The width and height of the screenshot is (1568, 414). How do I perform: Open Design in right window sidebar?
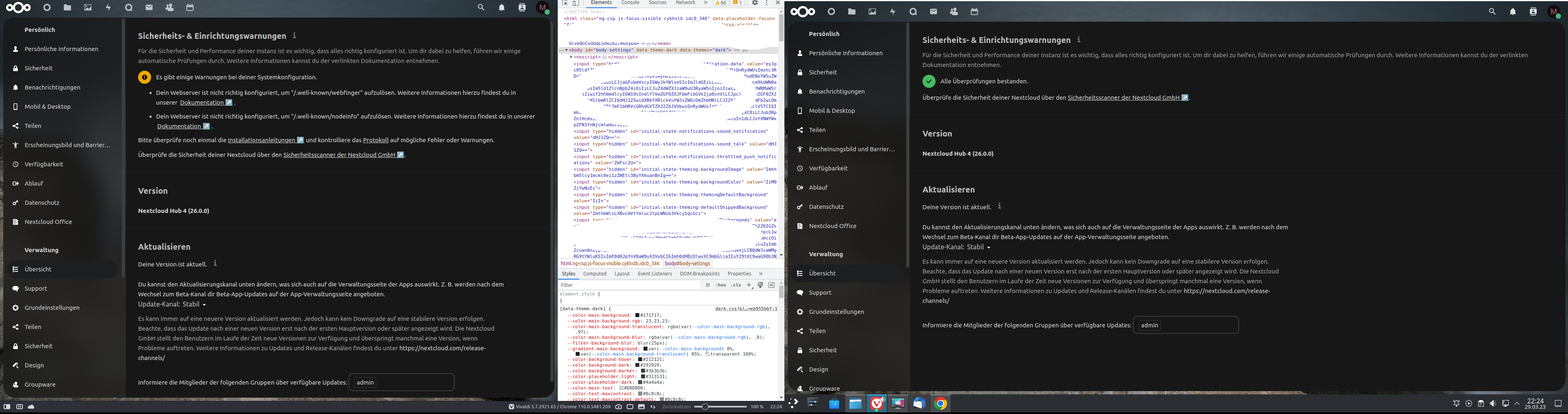click(x=845, y=369)
